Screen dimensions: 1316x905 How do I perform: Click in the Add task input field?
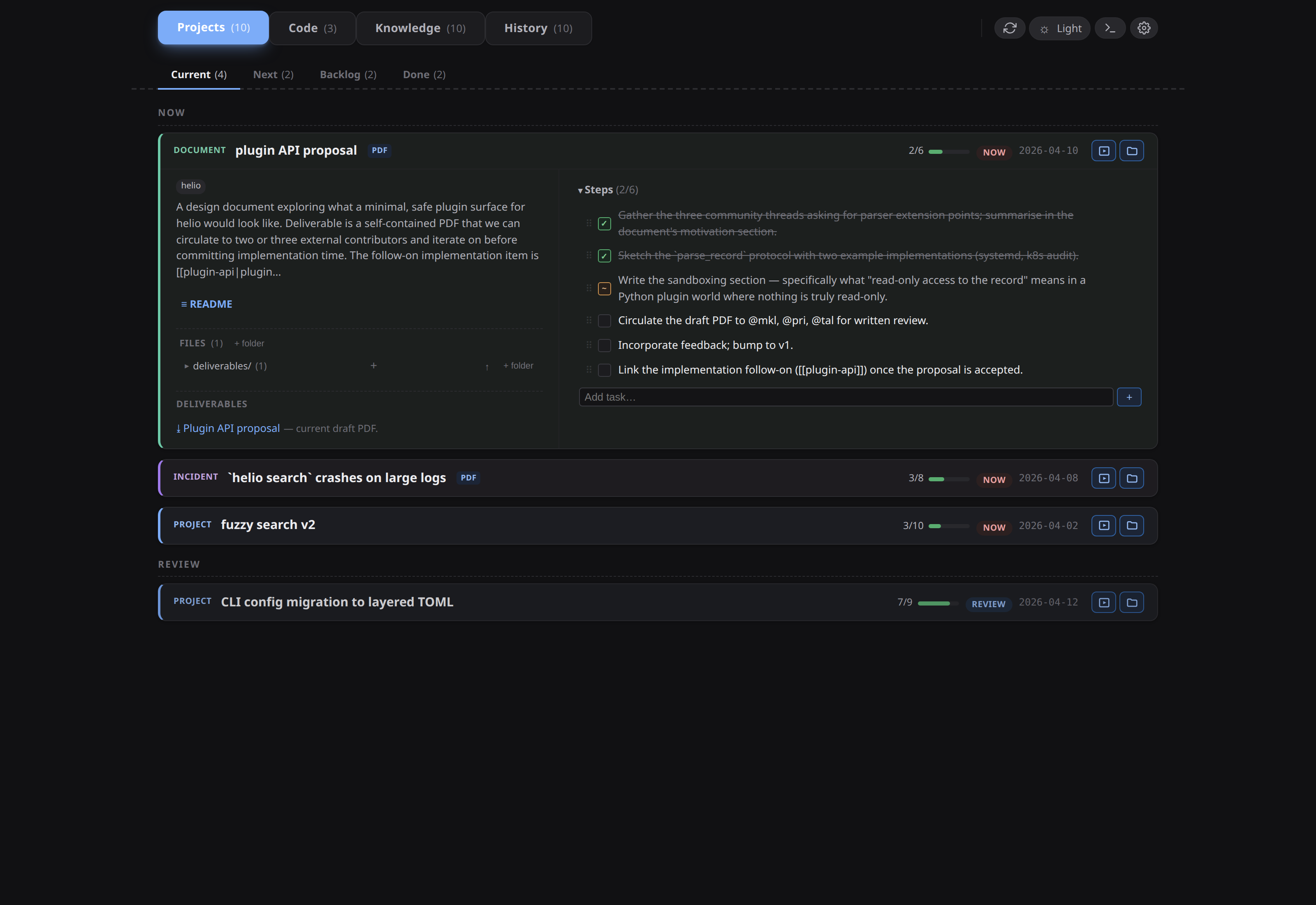[x=845, y=397]
